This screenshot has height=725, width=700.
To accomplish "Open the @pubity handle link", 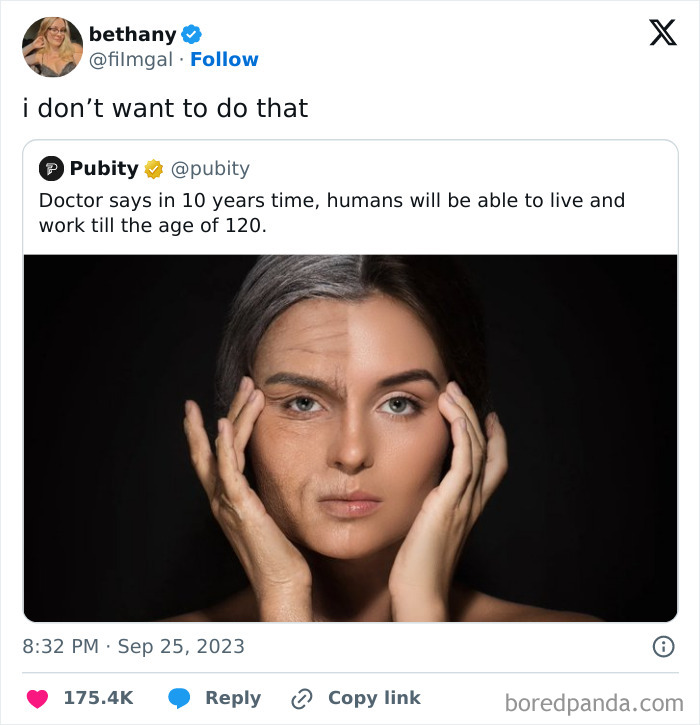I will 210,168.
